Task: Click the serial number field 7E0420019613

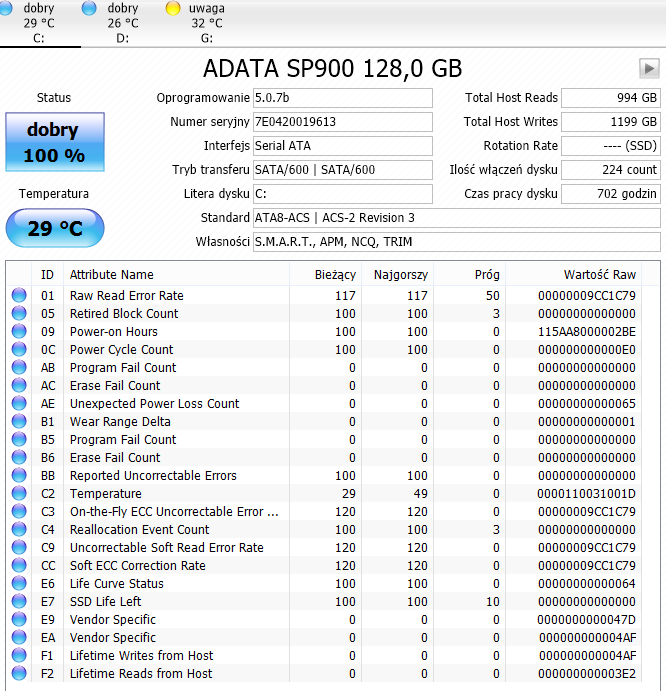Action: (342, 122)
